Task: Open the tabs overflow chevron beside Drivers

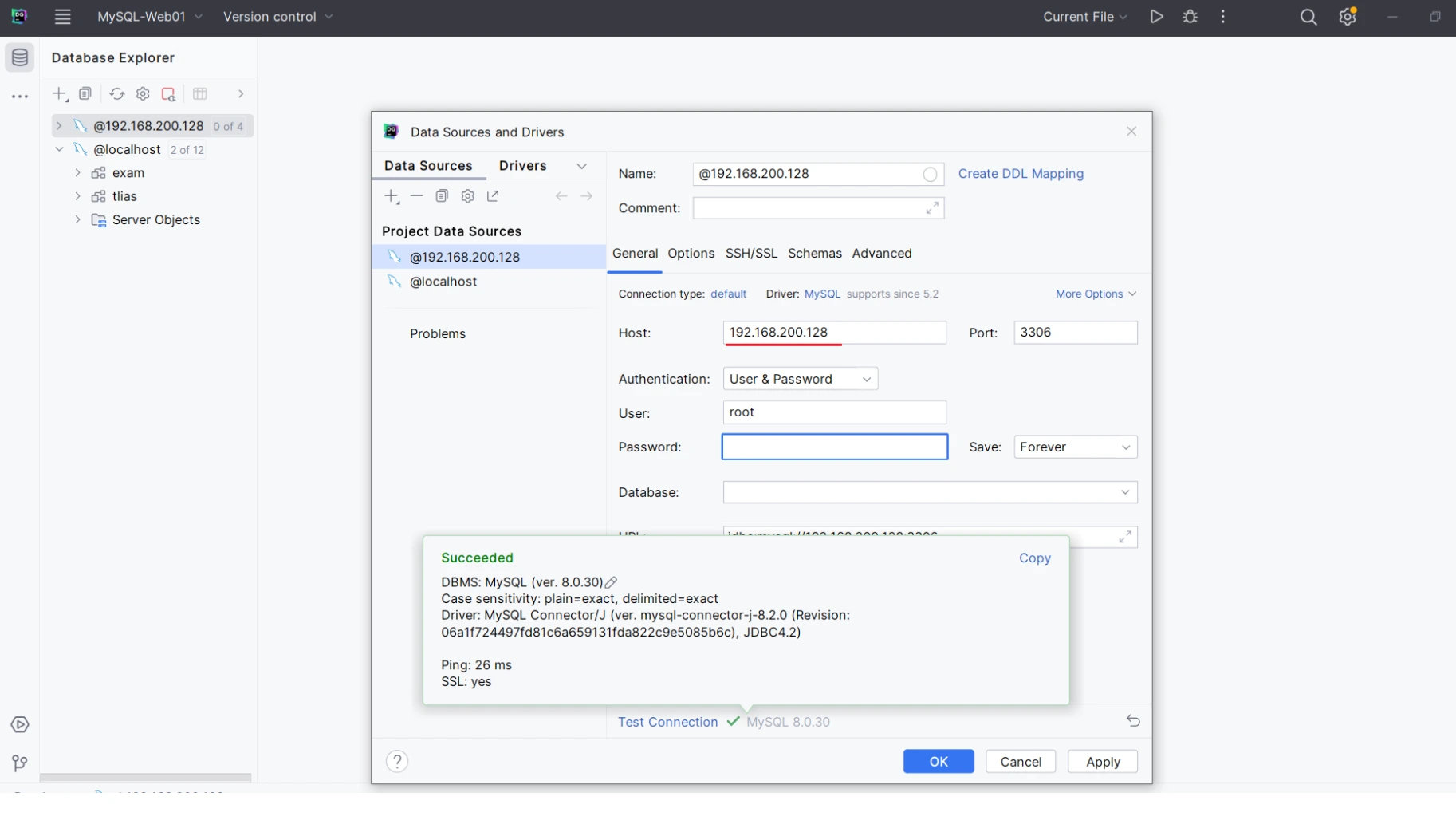Action: [x=582, y=166]
